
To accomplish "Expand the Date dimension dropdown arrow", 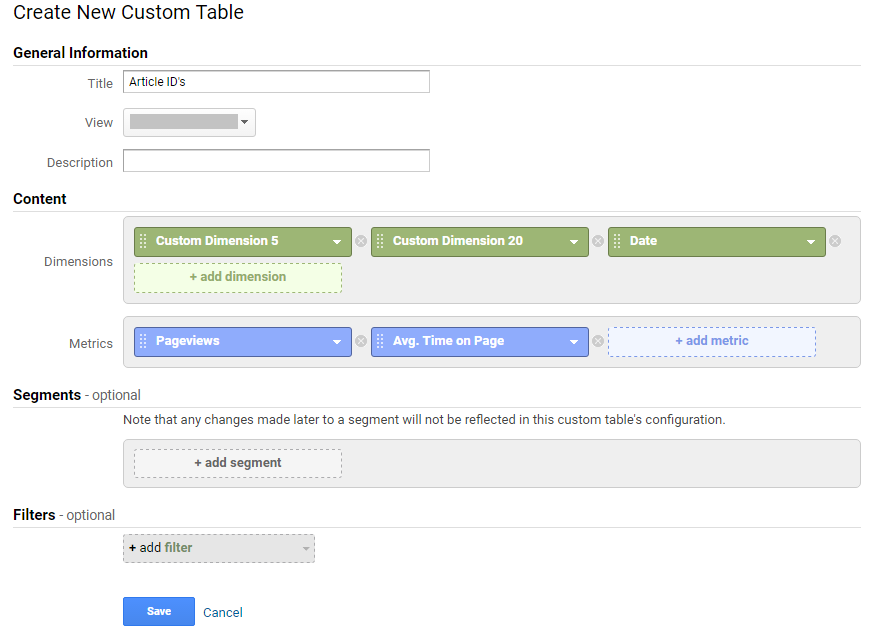I will point(811,242).
